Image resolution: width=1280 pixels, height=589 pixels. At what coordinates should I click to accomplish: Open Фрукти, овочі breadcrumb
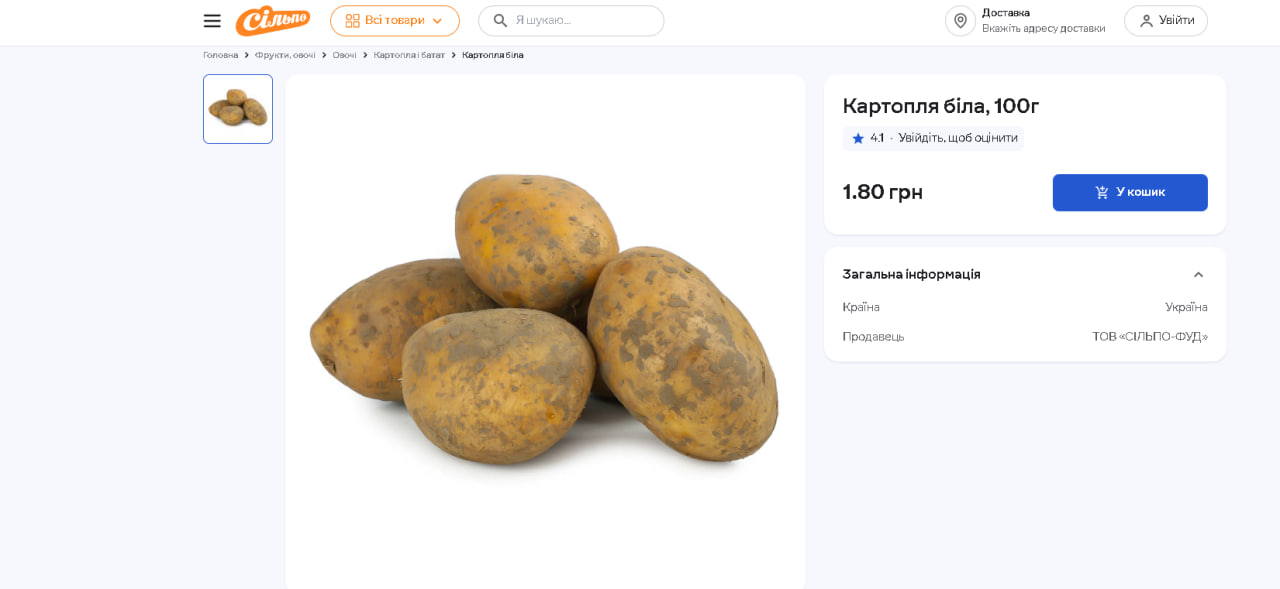click(x=285, y=55)
